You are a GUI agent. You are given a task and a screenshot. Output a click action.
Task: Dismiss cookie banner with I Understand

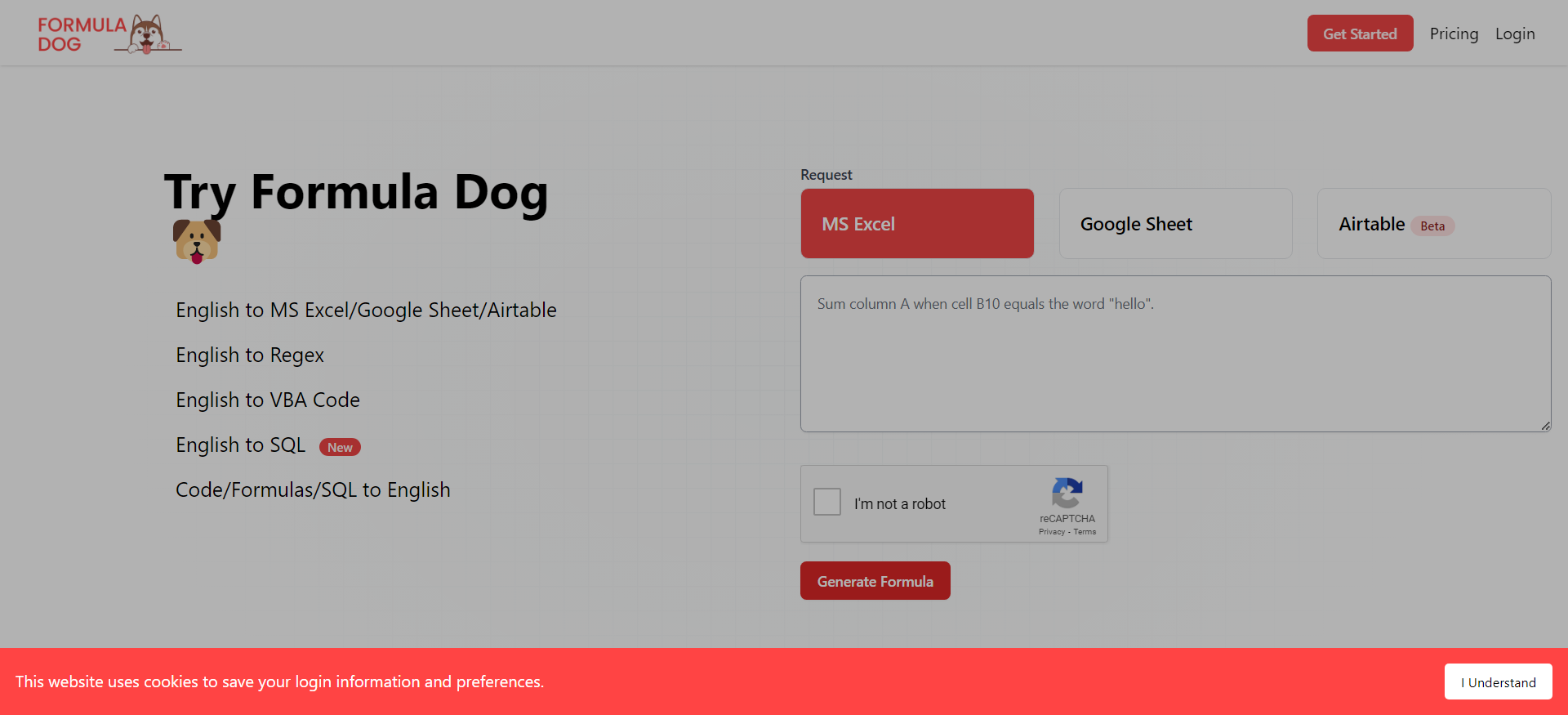[x=1498, y=682]
